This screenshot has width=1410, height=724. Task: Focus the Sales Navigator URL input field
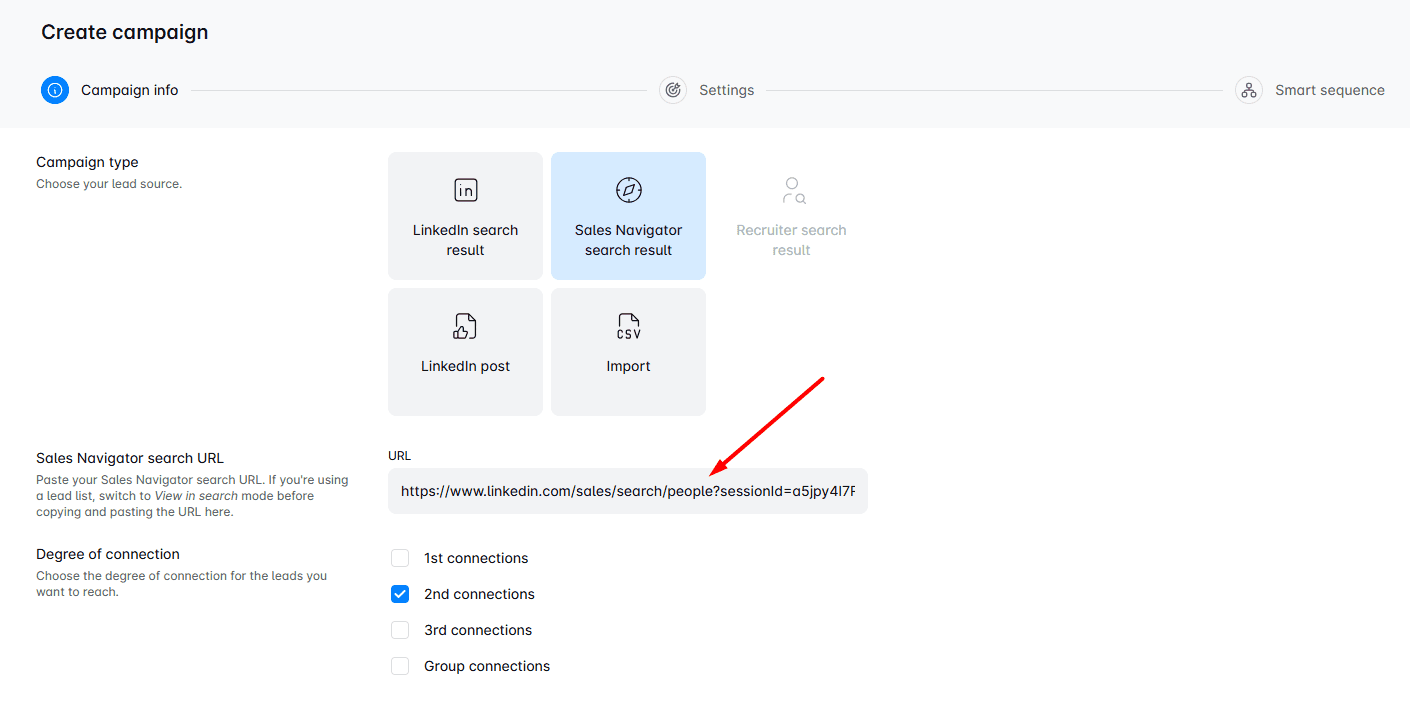pos(628,491)
